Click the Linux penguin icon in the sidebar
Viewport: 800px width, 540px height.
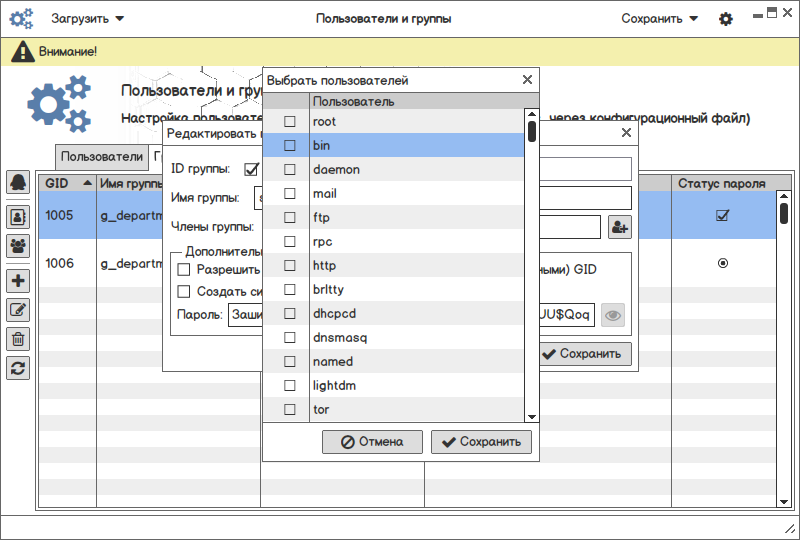tap(18, 183)
